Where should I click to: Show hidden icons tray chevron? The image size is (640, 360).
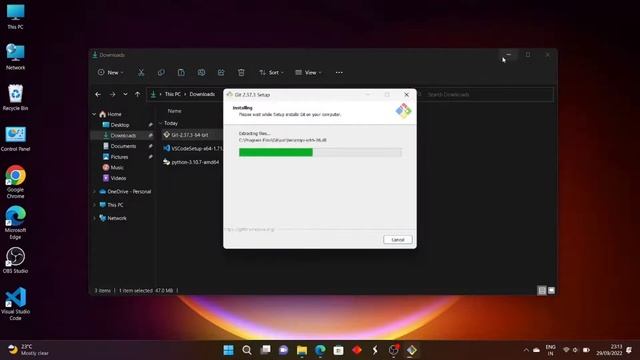526,350
